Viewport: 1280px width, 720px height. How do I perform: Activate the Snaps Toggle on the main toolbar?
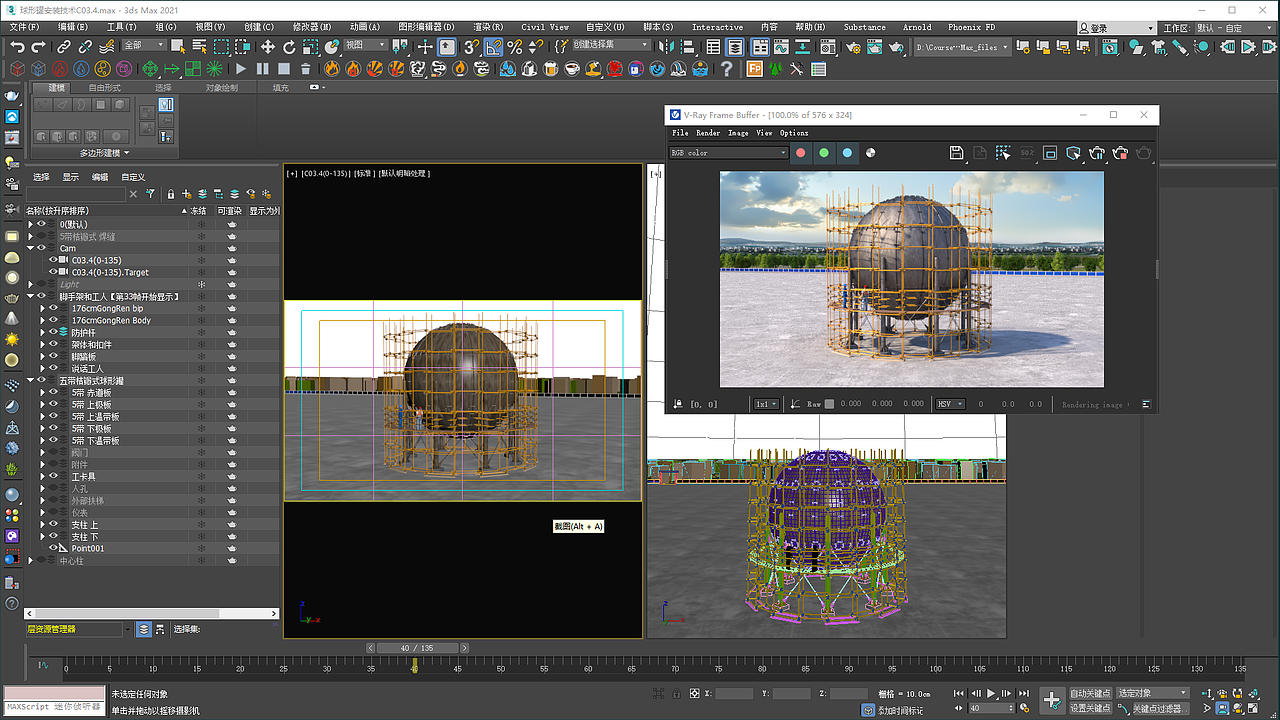tap(470, 46)
